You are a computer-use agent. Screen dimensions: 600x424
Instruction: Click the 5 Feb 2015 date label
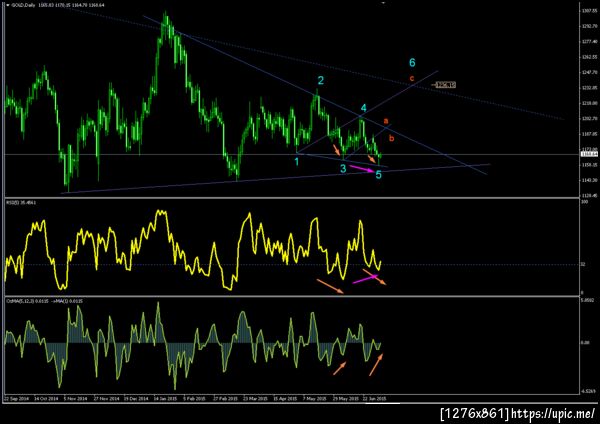pyautogui.click(x=194, y=398)
